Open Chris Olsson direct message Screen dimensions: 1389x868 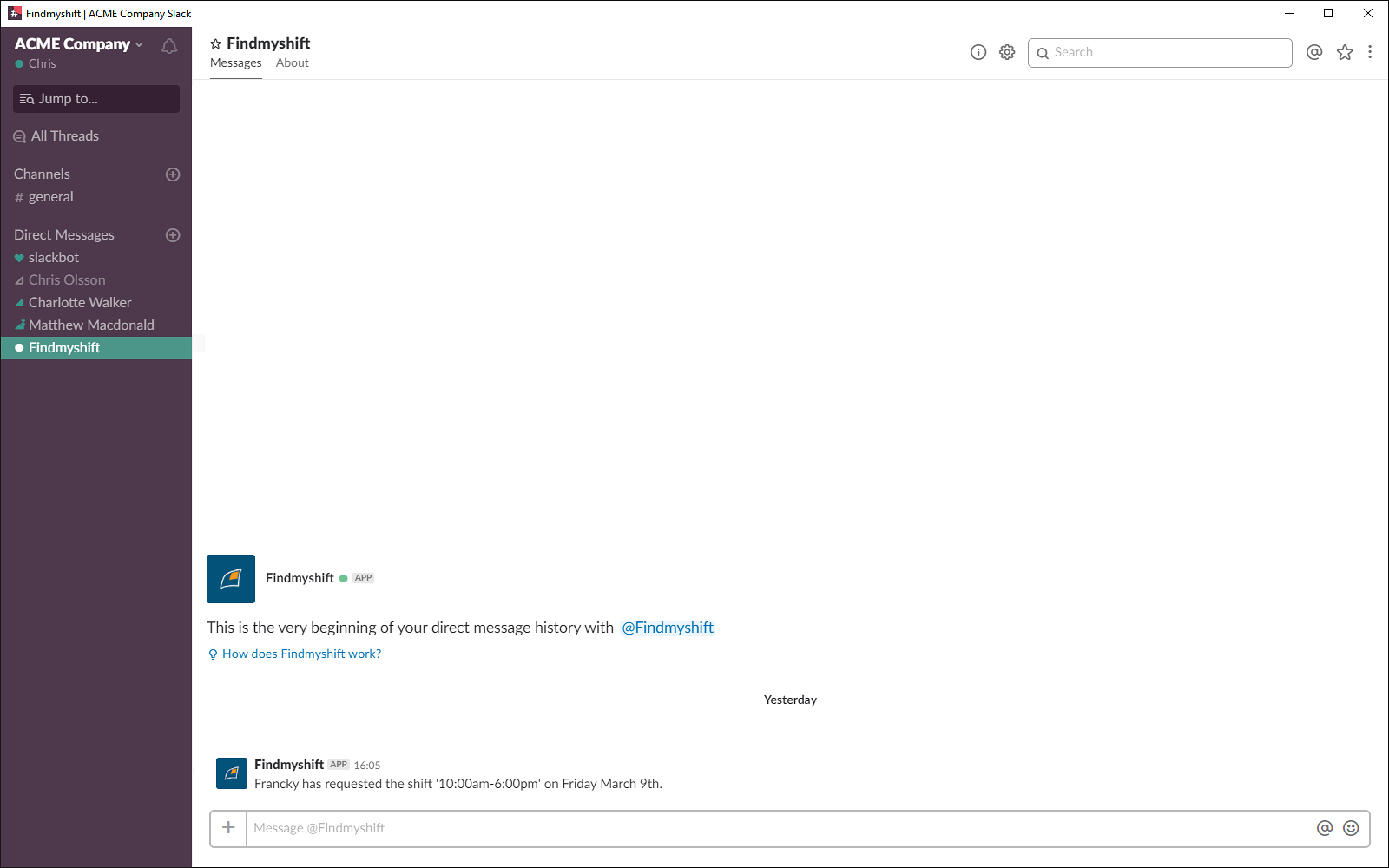(x=60, y=280)
